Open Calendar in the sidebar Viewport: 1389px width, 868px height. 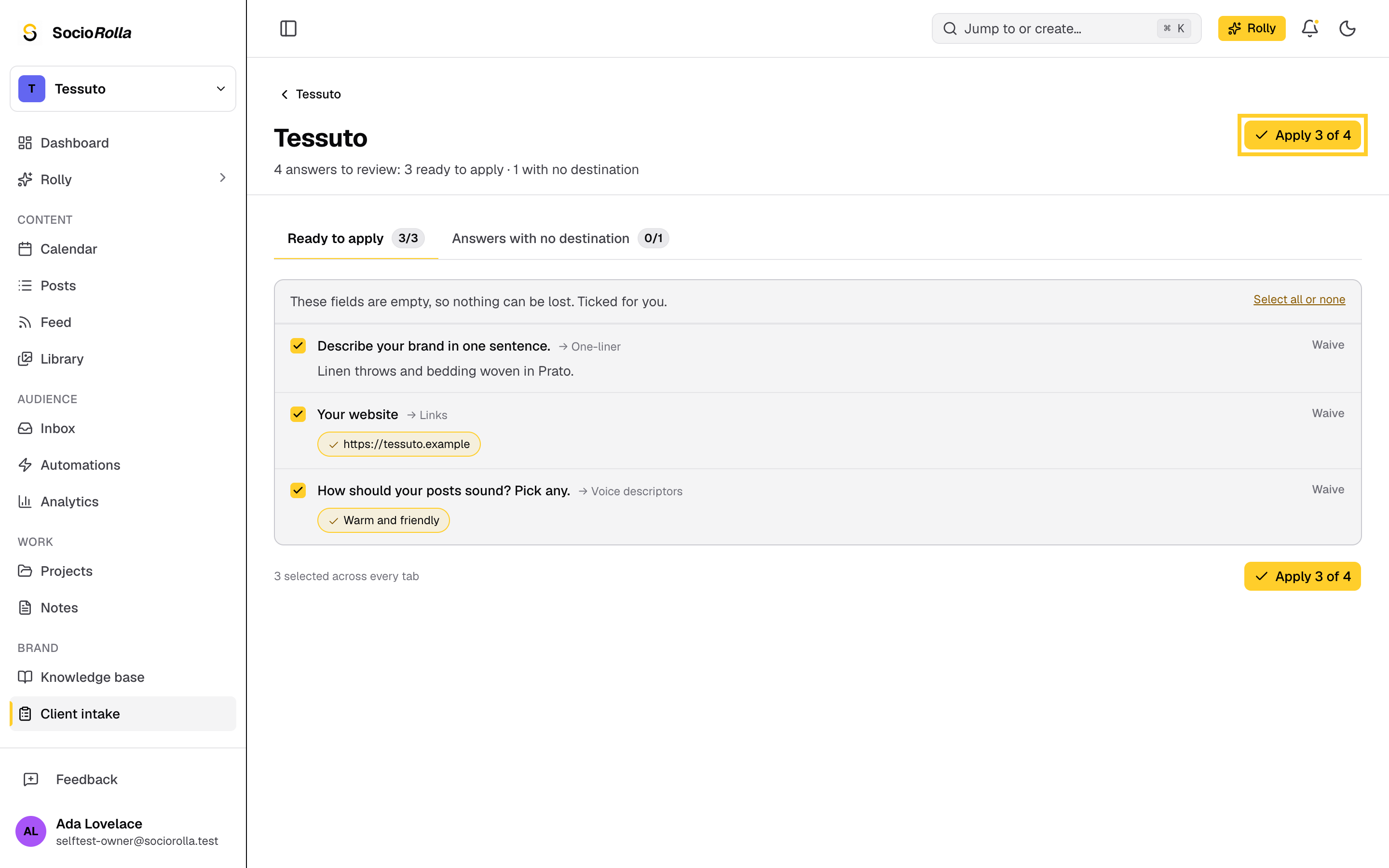point(123,248)
